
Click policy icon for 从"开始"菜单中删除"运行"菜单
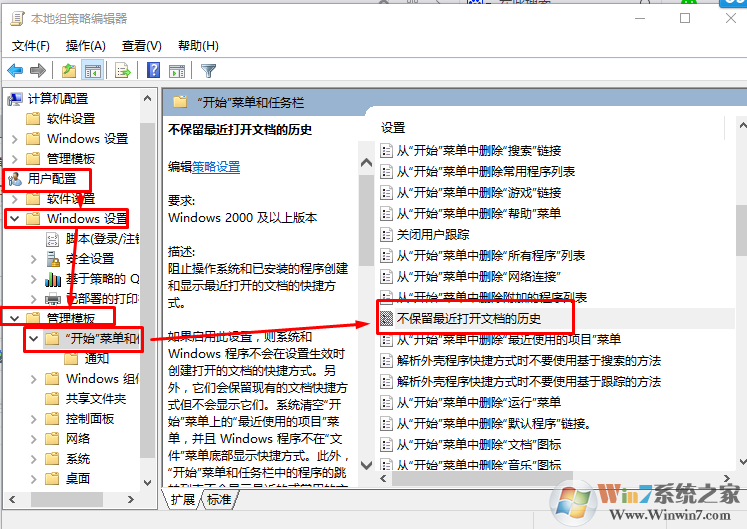[386, 403]
